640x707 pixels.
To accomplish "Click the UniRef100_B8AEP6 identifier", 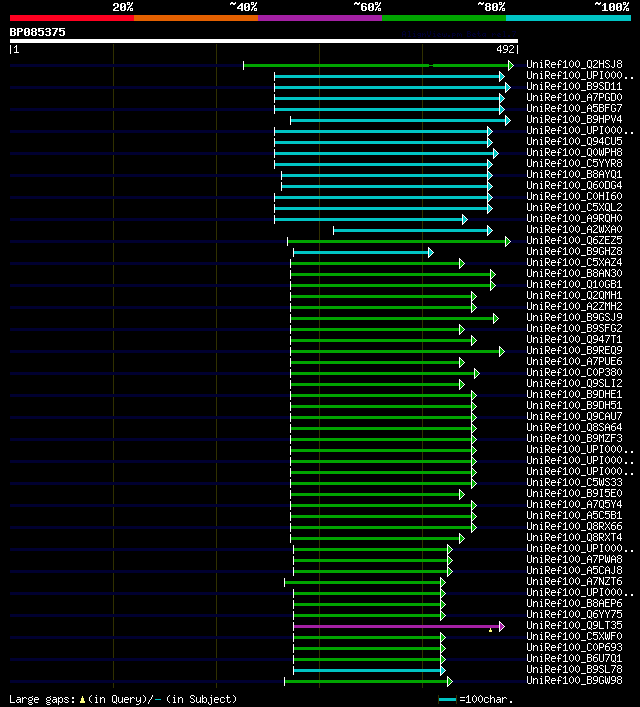I will (x=574, y=604).
